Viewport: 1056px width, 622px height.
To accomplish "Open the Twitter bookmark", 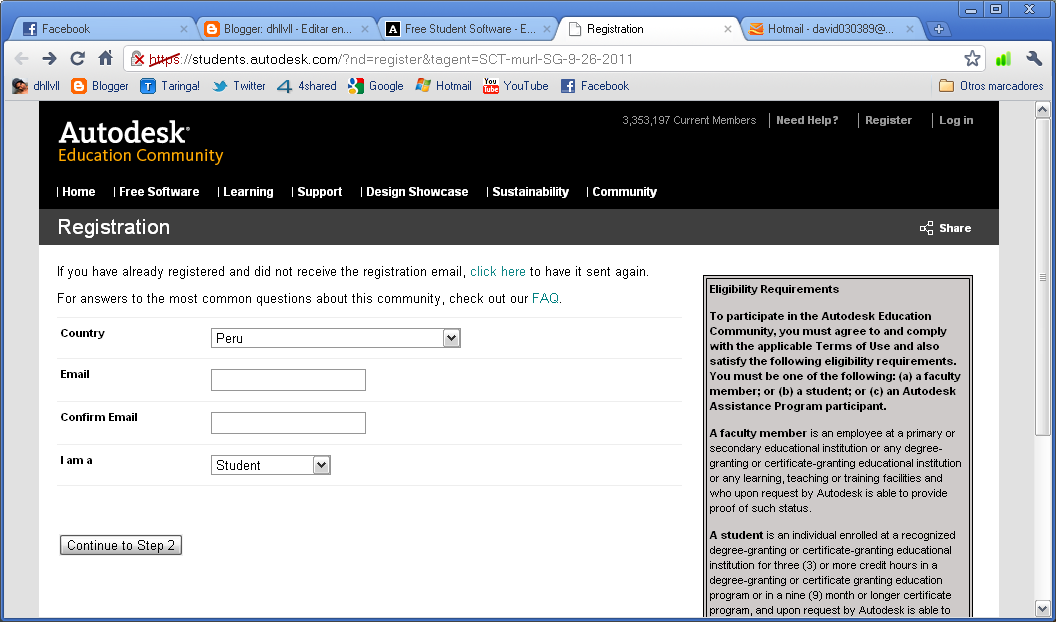I will coord(238,86).
